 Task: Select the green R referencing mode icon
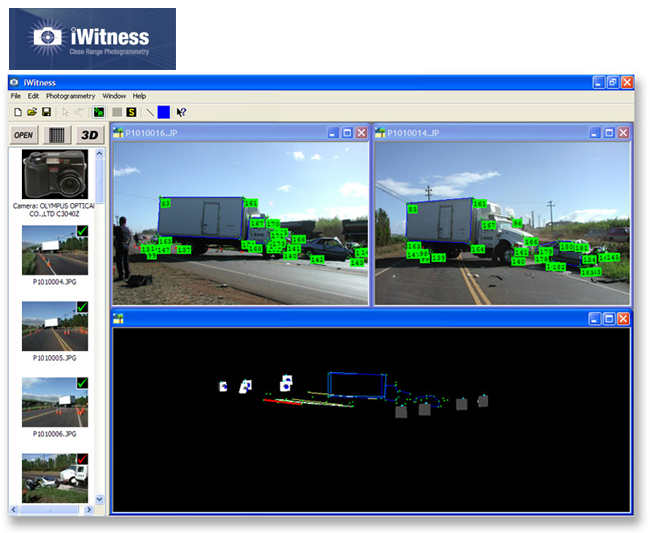click(x=99, y=112)
